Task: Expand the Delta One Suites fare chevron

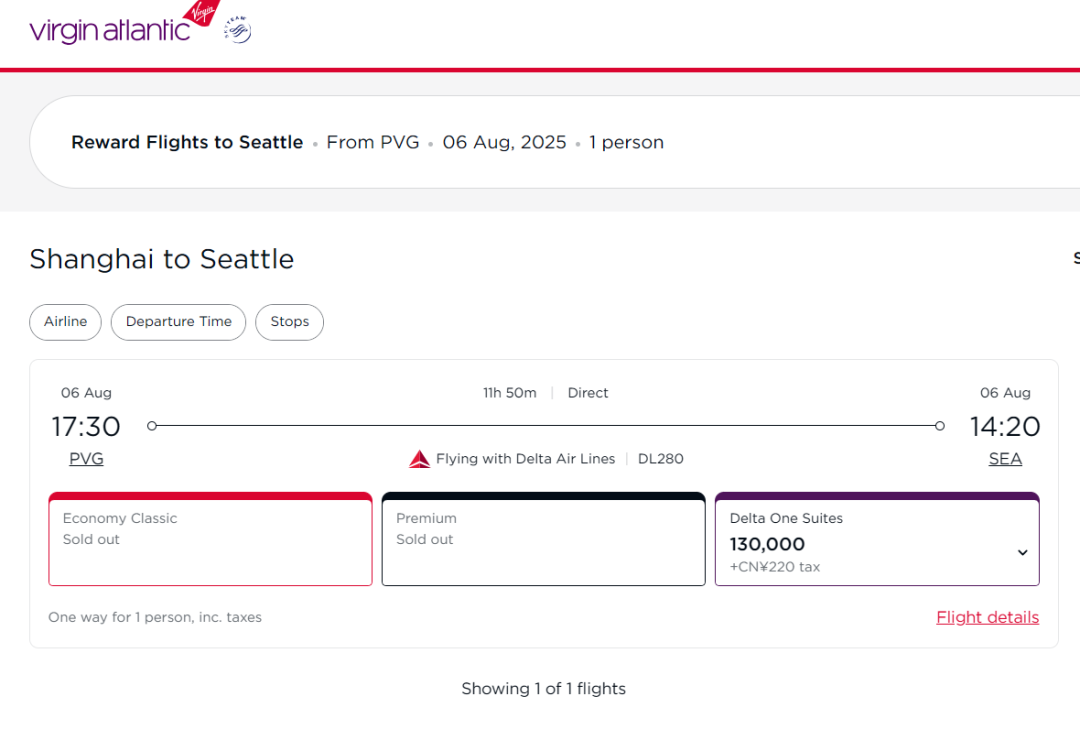Action: click(x=1022, y=552)
